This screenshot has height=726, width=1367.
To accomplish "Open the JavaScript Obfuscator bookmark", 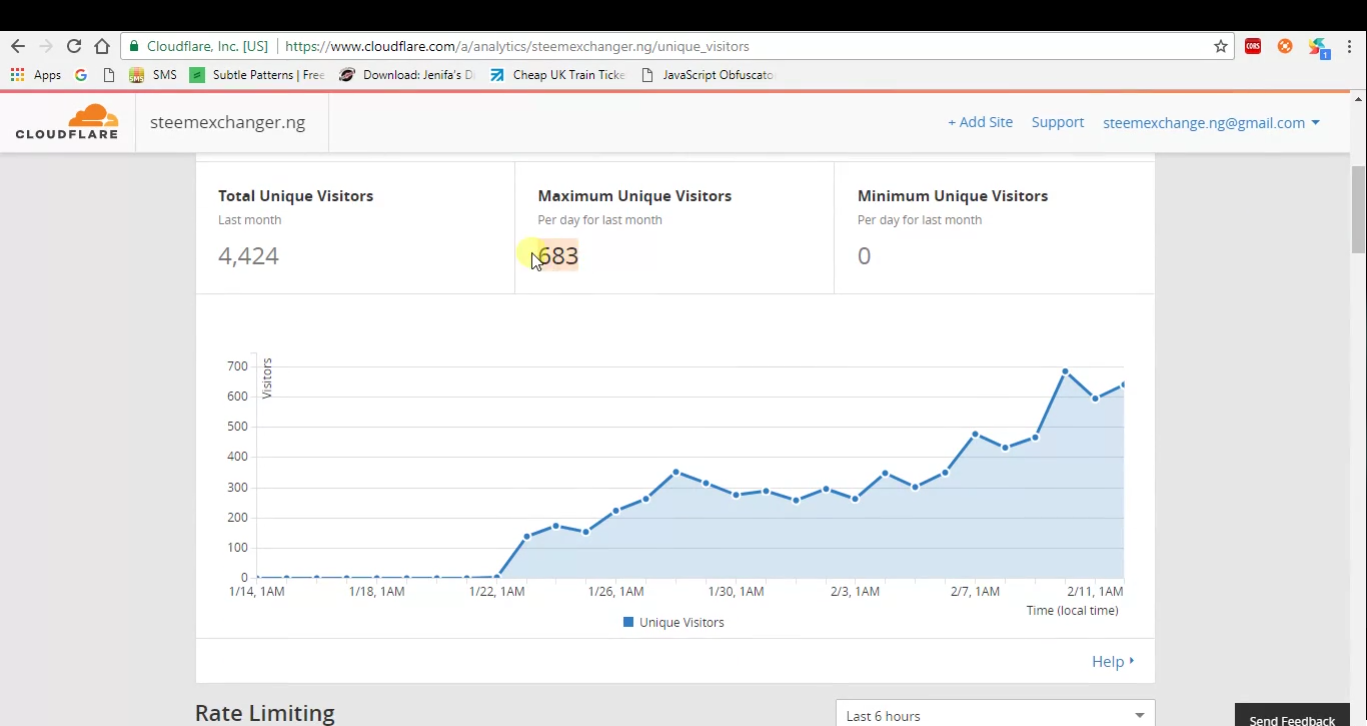I will [707, 75].
